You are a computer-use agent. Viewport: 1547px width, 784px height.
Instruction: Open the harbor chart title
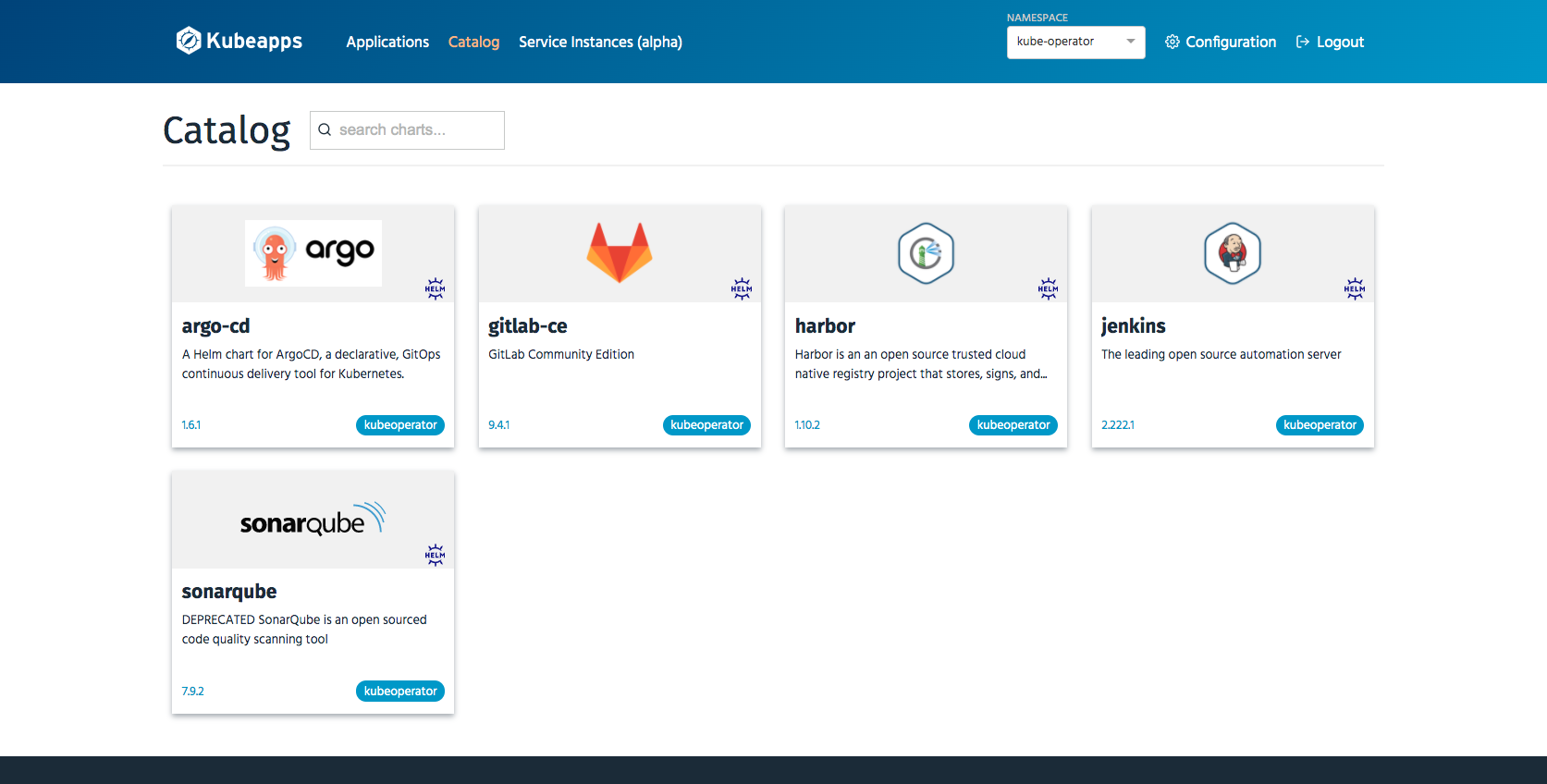coord(825,325)
